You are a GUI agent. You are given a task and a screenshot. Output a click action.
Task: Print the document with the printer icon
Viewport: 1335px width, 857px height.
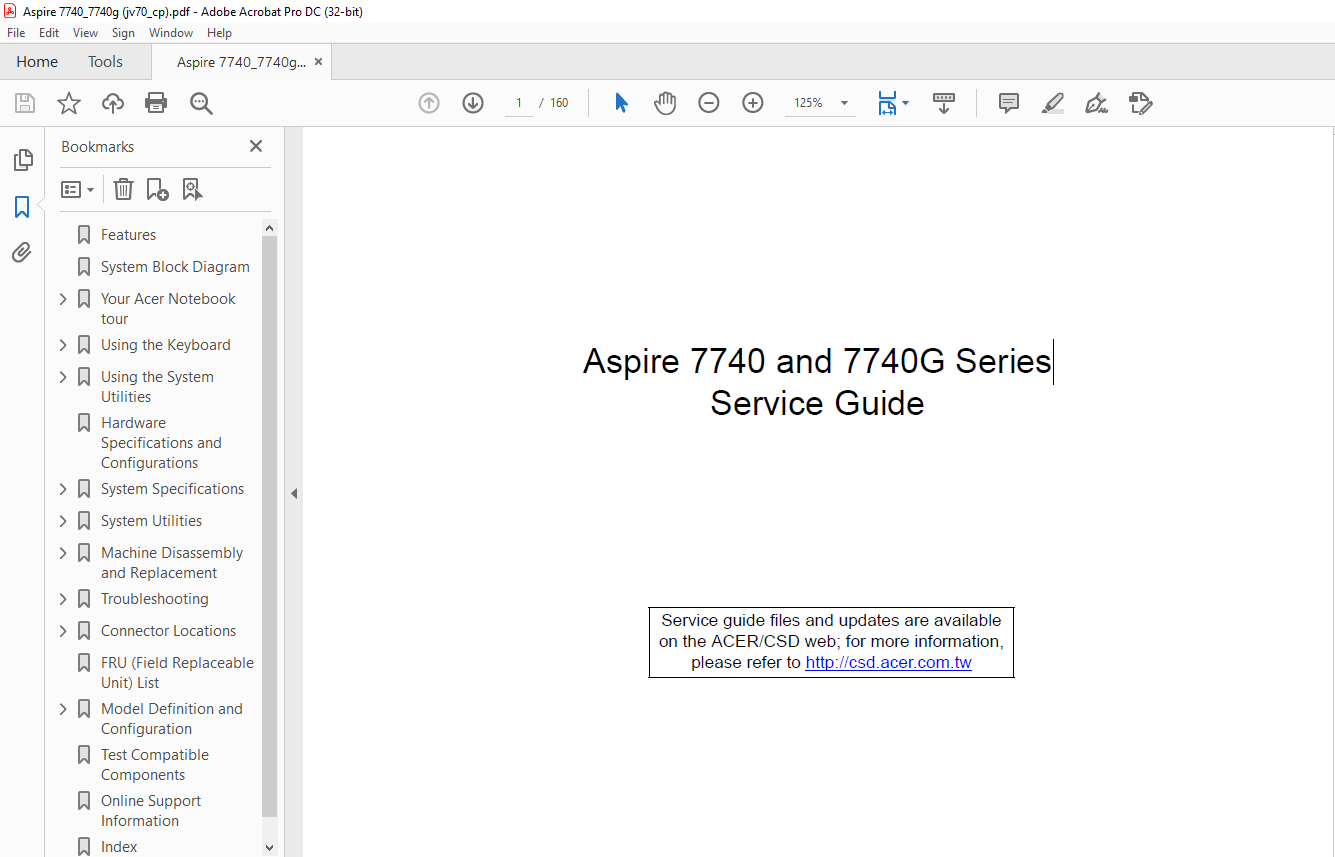pyautogui.click(x=156, y=103)
